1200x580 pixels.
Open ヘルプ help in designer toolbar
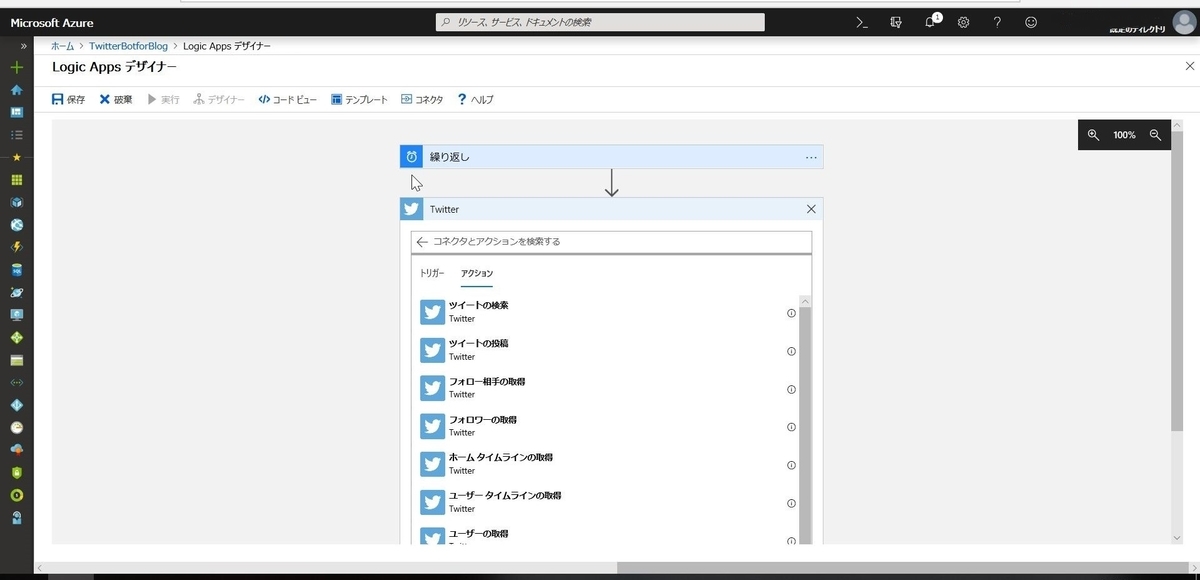[475, 99]
